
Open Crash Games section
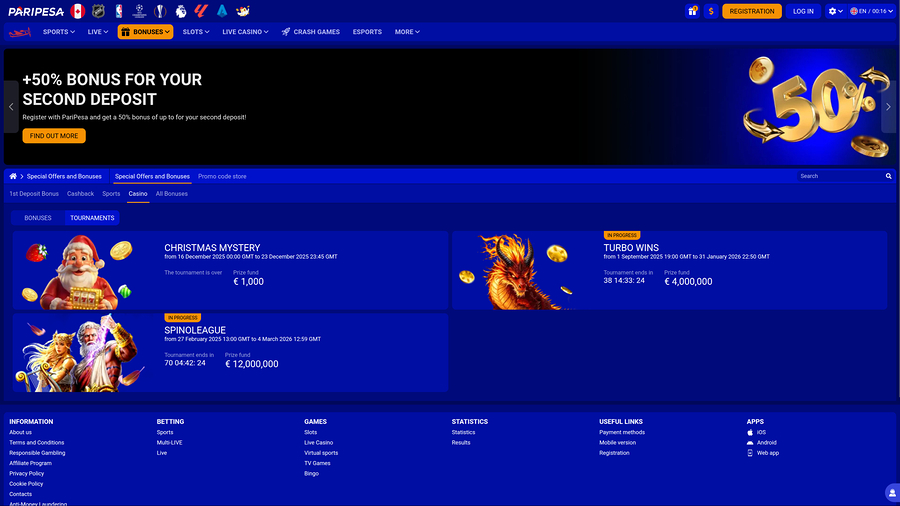pyautogui.click(x=311, y=32)
